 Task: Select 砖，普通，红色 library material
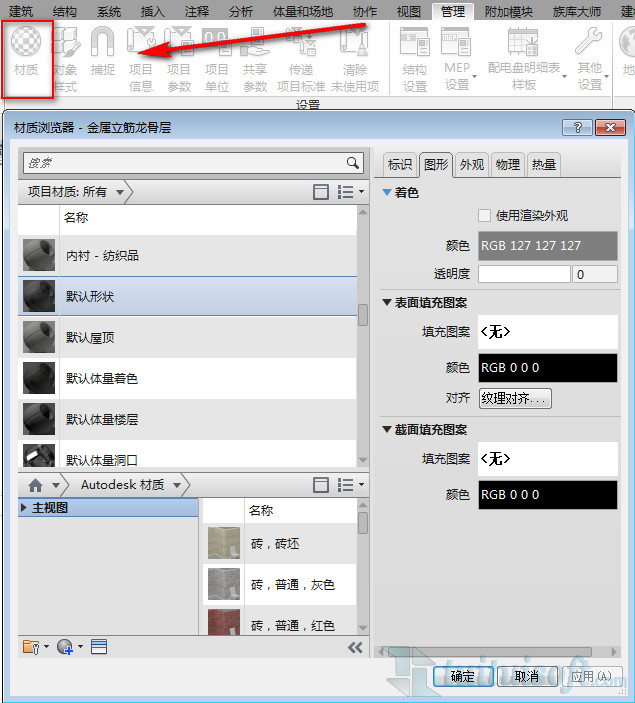(280, 622)
